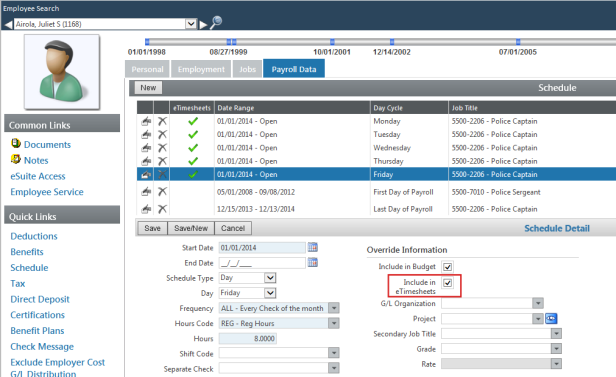Uncheck the Include in Budget checkbox
The height and width of the screenshot is (377, 616).
click(447, 267)
